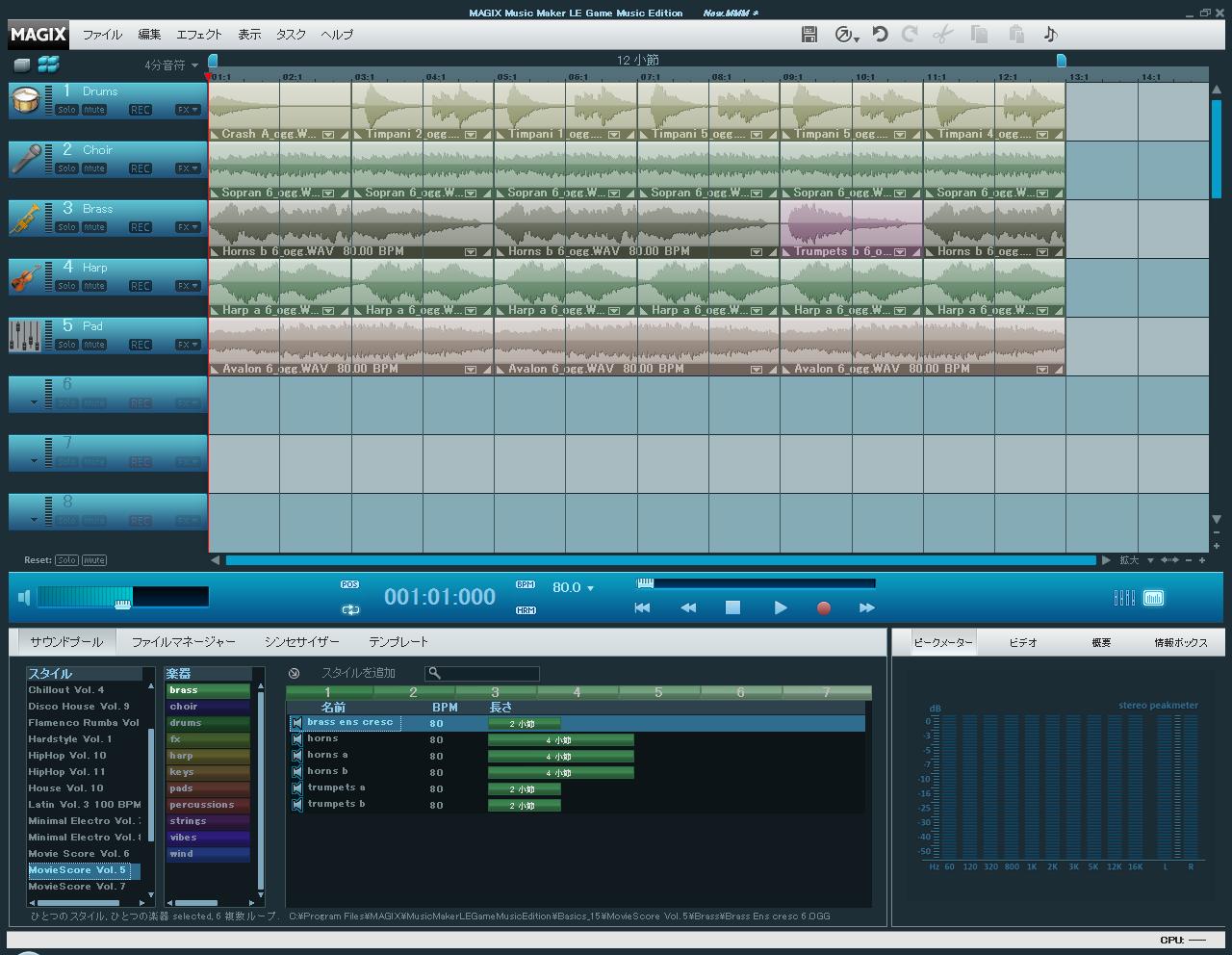Open the FX dropdown on the Drums track
Viewport: 1232px width, 955px height.
coord(188,110)
